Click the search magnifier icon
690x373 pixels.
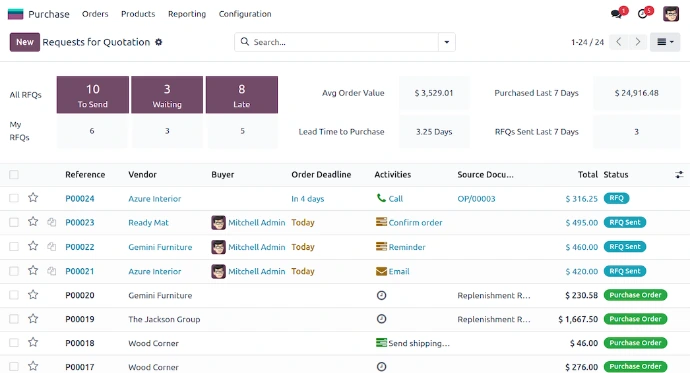(245, 42)
